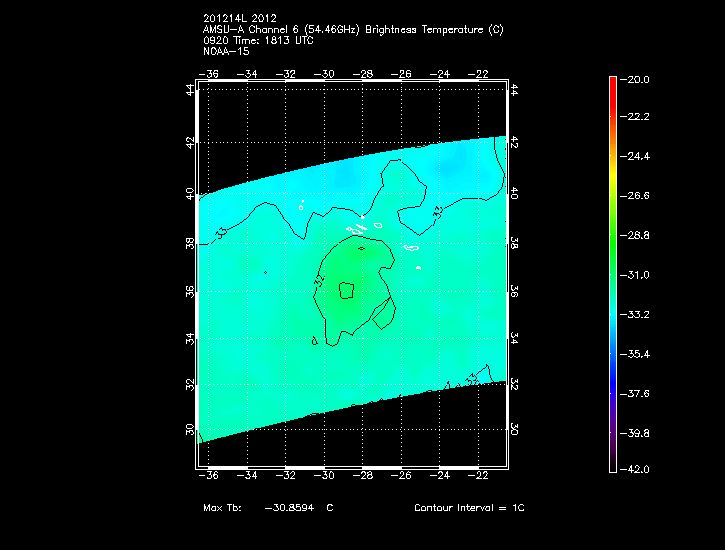The width and height of the screenshot is (725, 550).
Task: Click the -30 longitude label on the top axis
Action: pyautogui.click(x=325, y=74)
